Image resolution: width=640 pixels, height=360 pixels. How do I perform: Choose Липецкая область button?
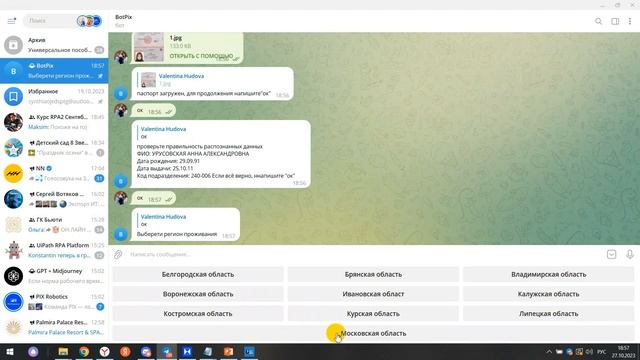click(x=548, y=313)
